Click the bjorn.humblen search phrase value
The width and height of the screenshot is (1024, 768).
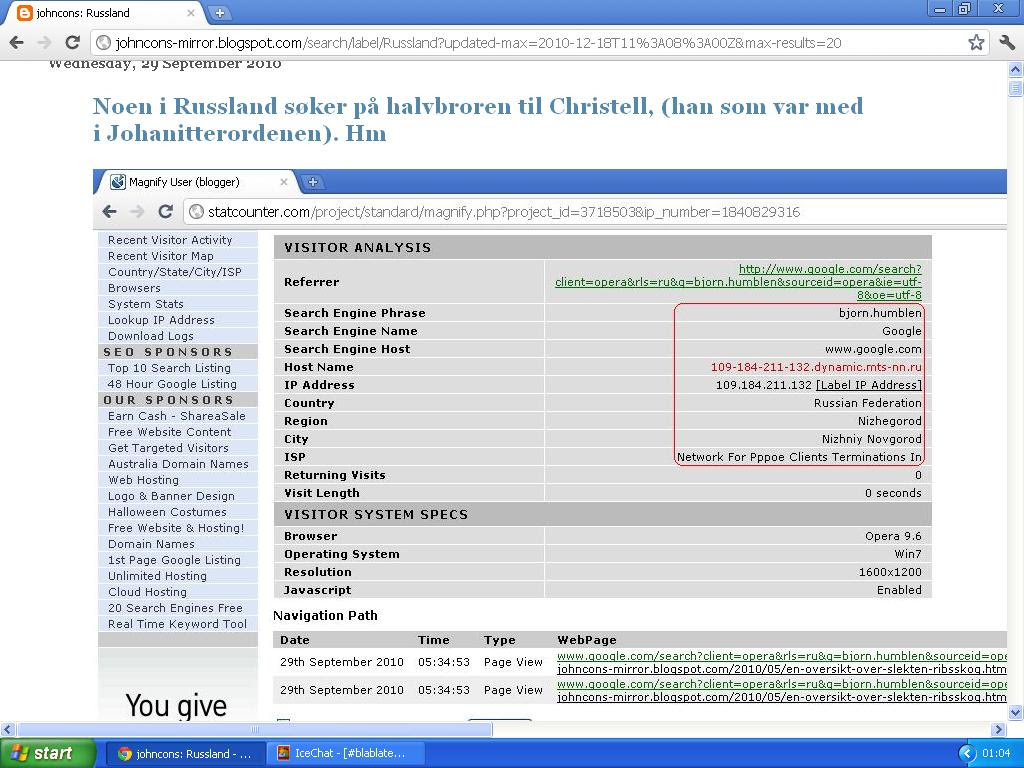tap(880, 313)
